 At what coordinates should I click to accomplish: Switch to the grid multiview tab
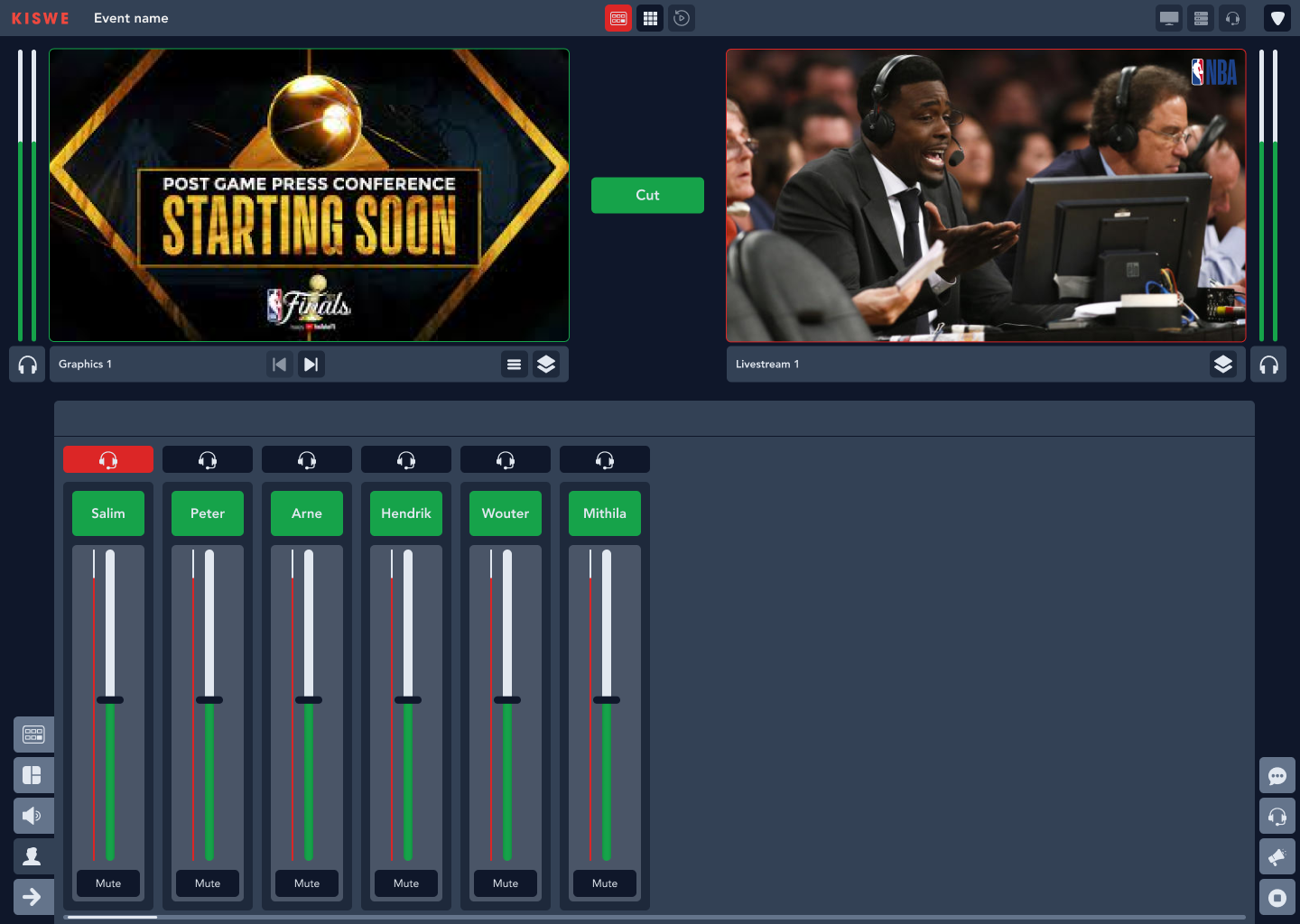(x=649, y=18)
